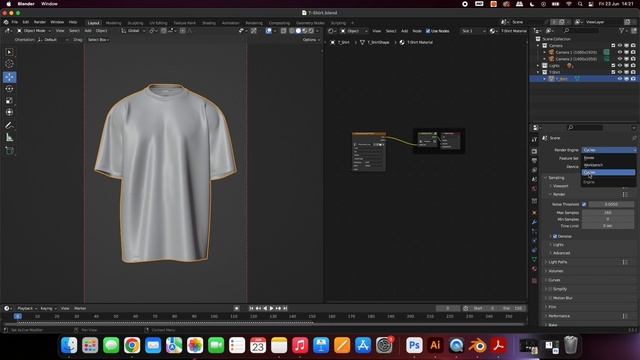Switch viewport to Material Preview shading

tap(304, 31)
